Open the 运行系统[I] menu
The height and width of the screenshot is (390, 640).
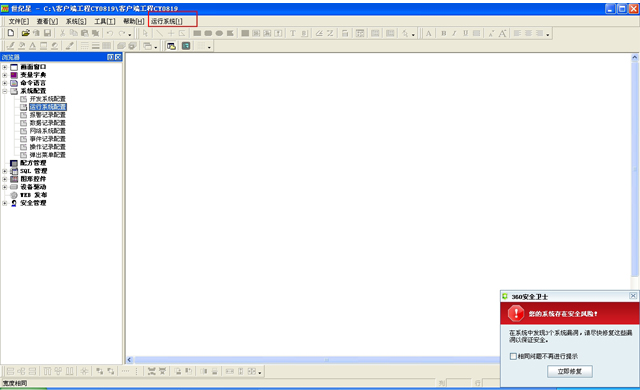point(167,21)
